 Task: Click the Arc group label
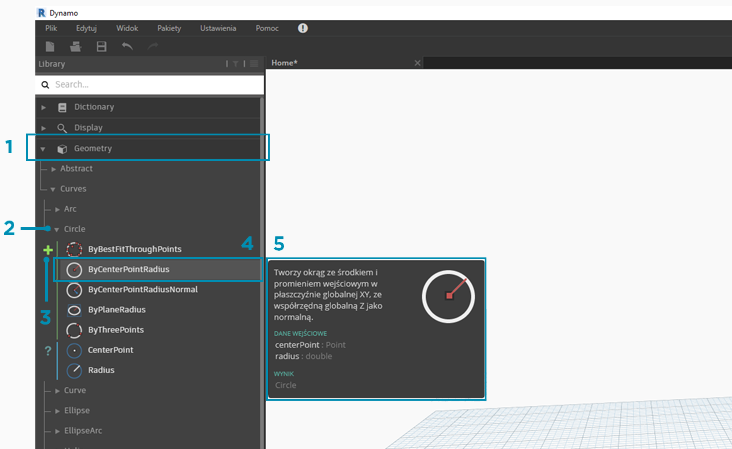pyautogui.click(x=70, y=209)
